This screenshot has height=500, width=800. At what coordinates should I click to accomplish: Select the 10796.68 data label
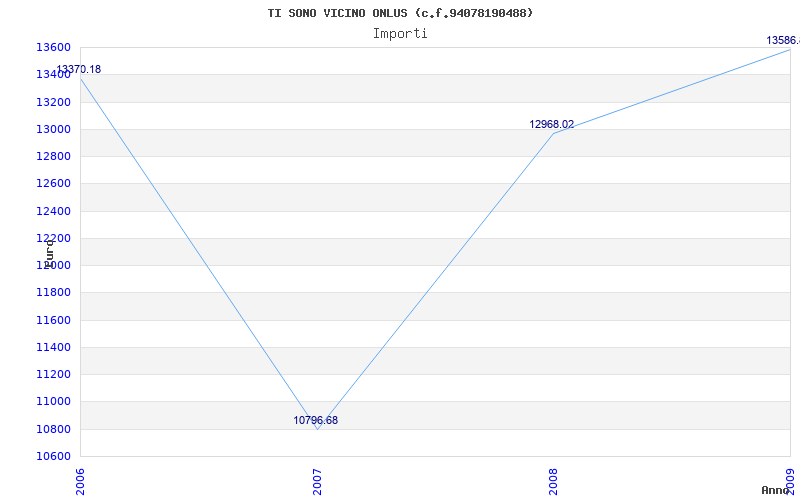point(315,420)
